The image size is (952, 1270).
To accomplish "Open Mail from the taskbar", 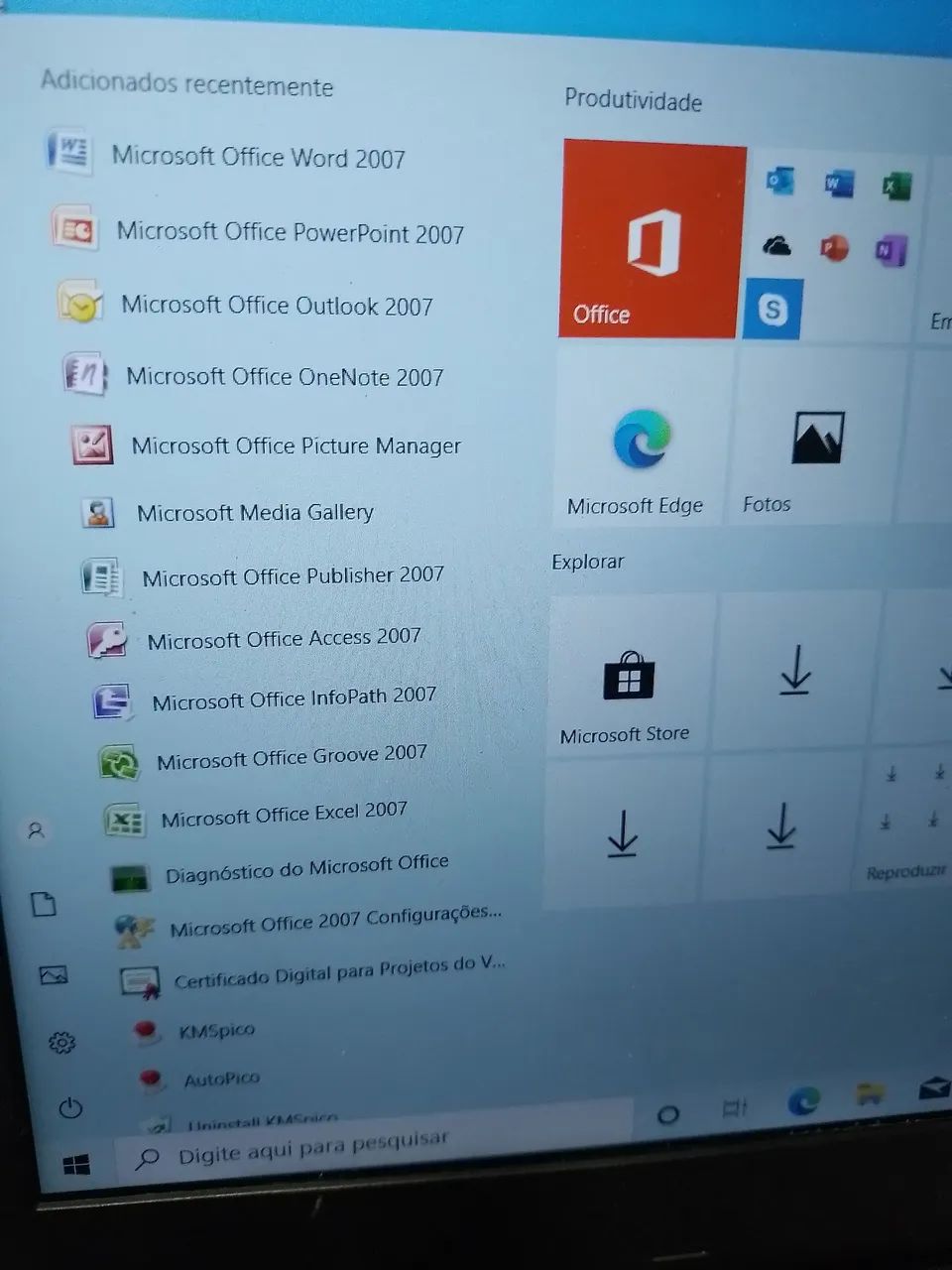I will 934,1088.
